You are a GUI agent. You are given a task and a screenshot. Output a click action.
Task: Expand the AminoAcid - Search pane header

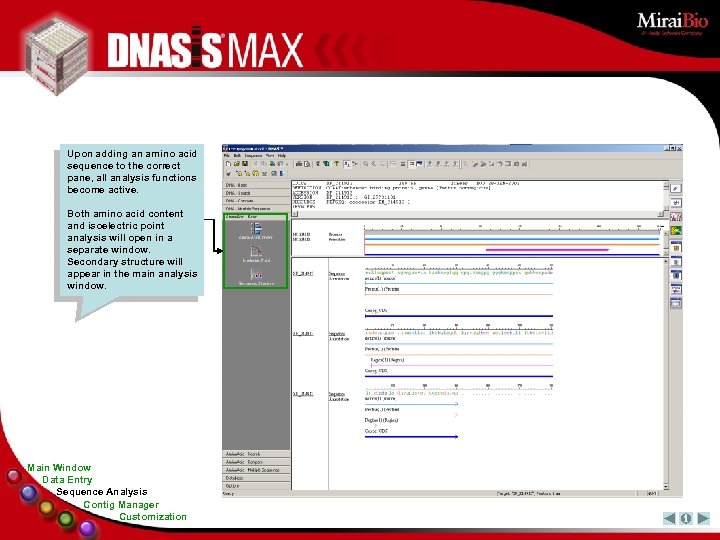[256, 454]
